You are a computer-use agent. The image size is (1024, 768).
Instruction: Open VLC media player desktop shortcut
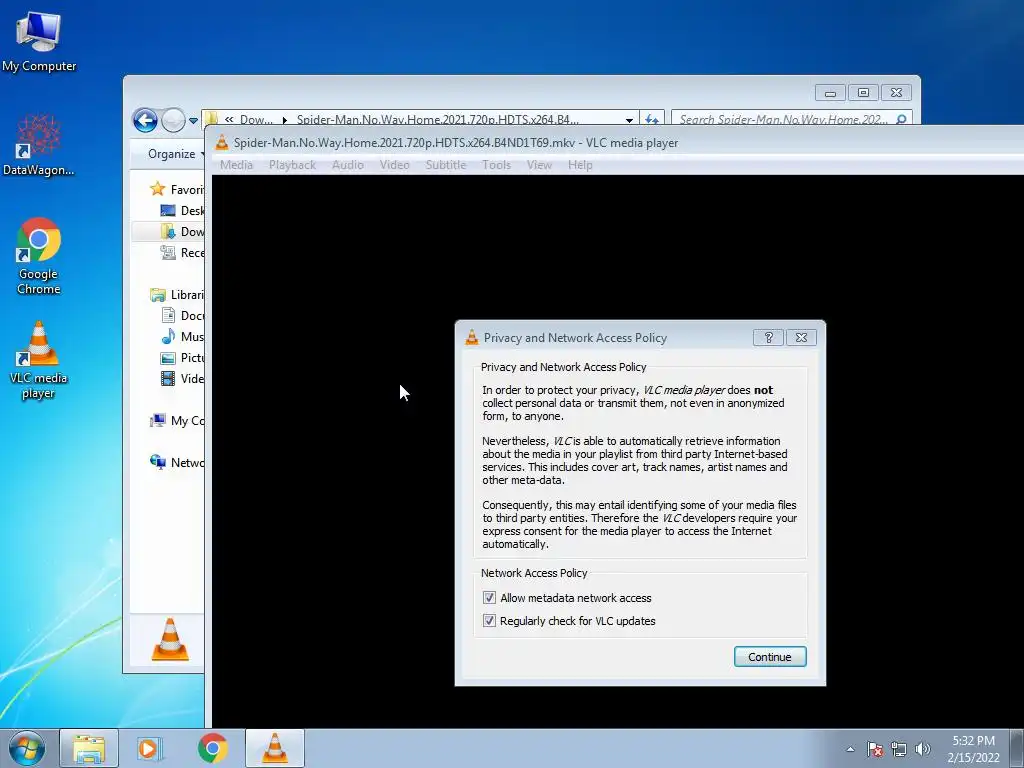coord(39,360)
